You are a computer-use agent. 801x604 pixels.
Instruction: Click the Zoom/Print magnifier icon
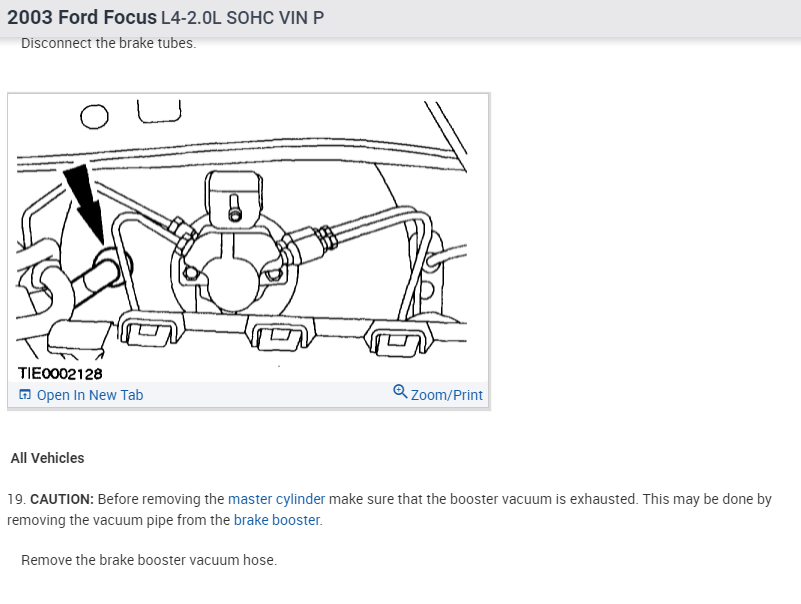(400, 392)
